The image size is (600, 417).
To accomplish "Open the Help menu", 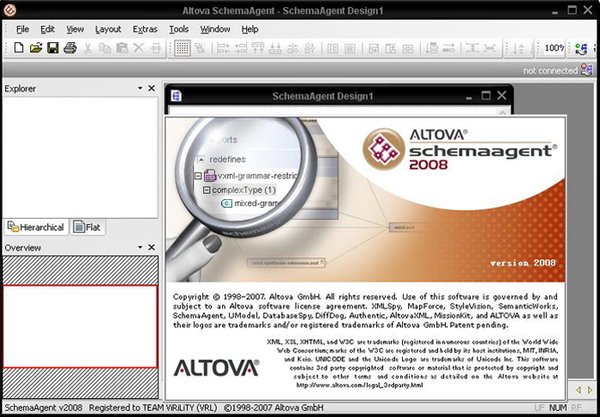I will [249, 29].
